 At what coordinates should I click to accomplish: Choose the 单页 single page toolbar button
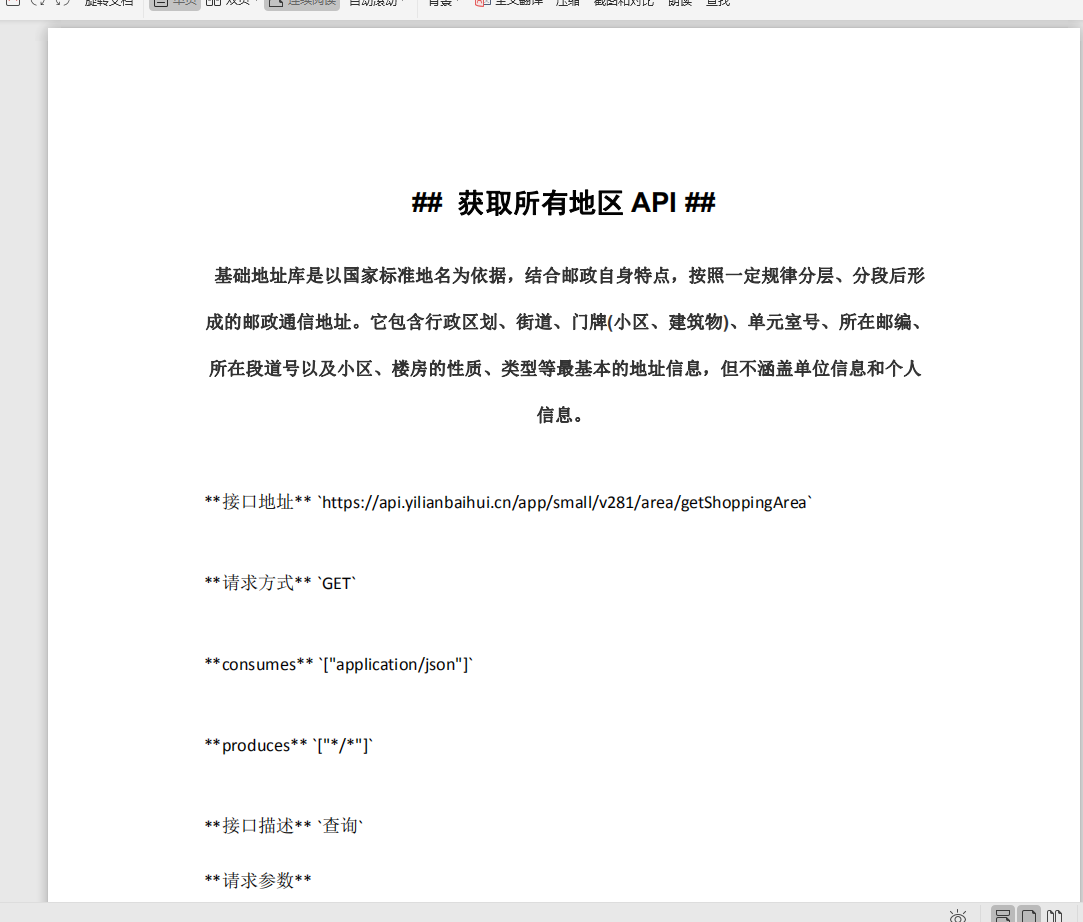click(175, 3)
